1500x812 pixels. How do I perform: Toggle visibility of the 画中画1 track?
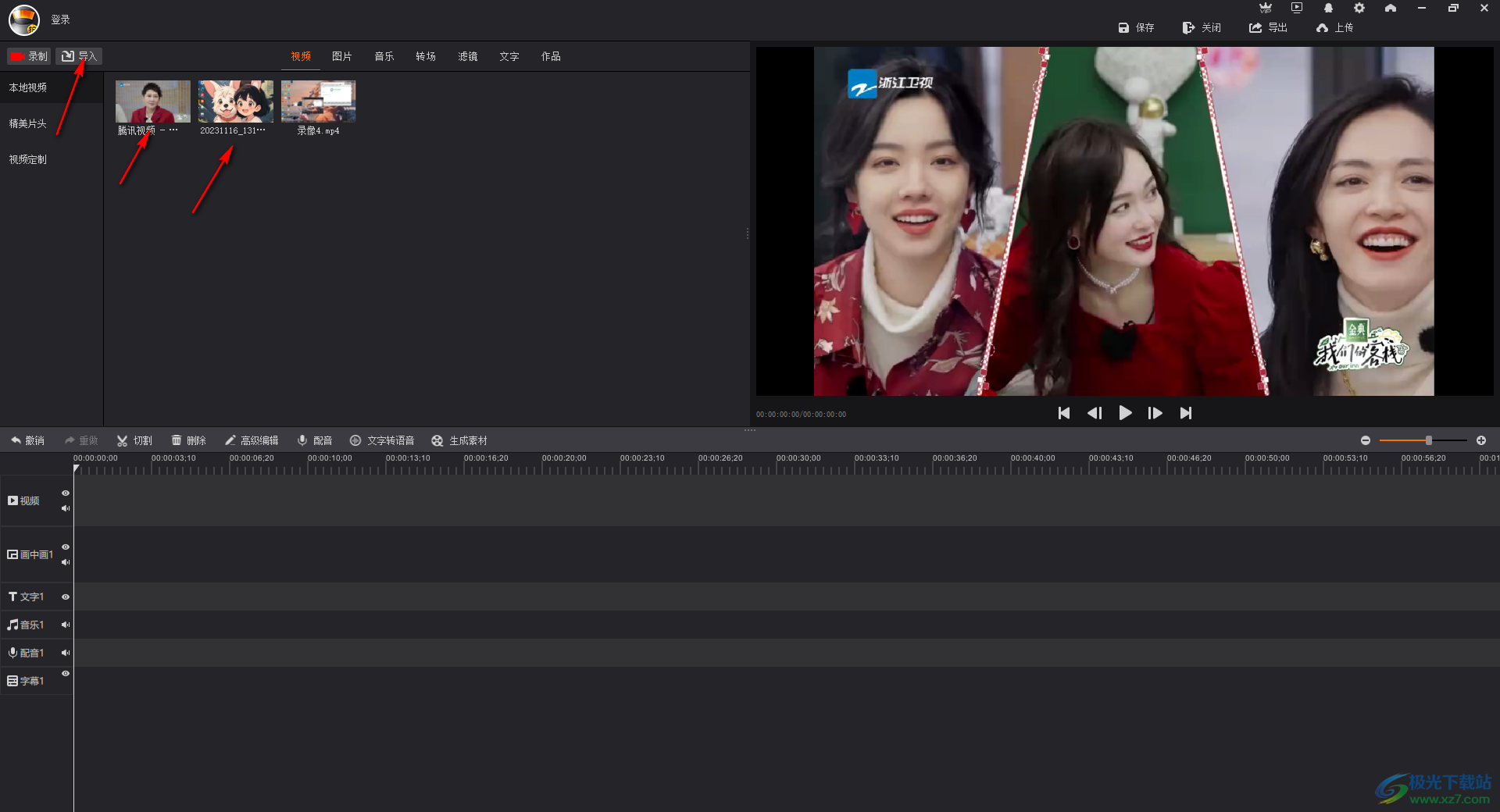66,547
